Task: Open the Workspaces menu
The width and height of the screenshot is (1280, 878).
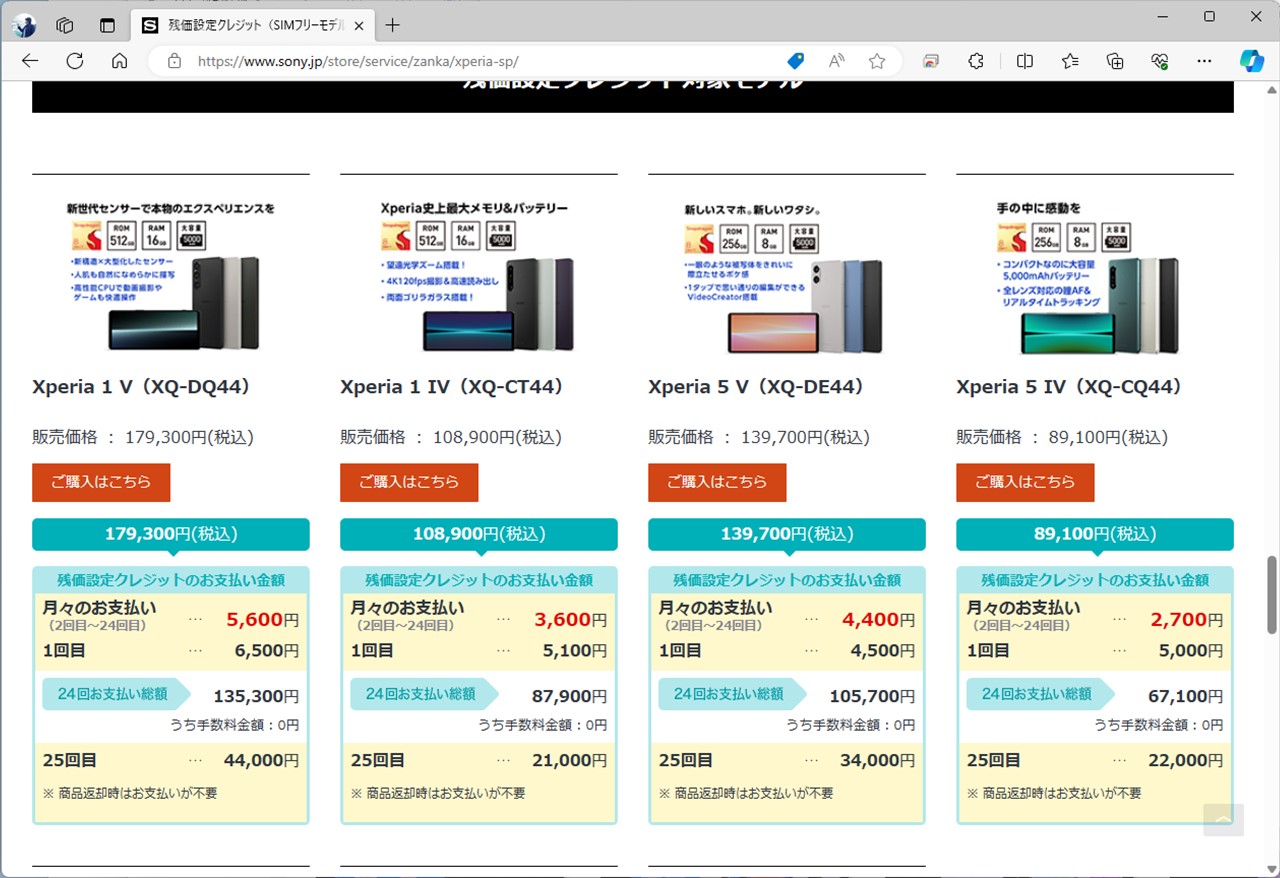Action: point(64,25)
